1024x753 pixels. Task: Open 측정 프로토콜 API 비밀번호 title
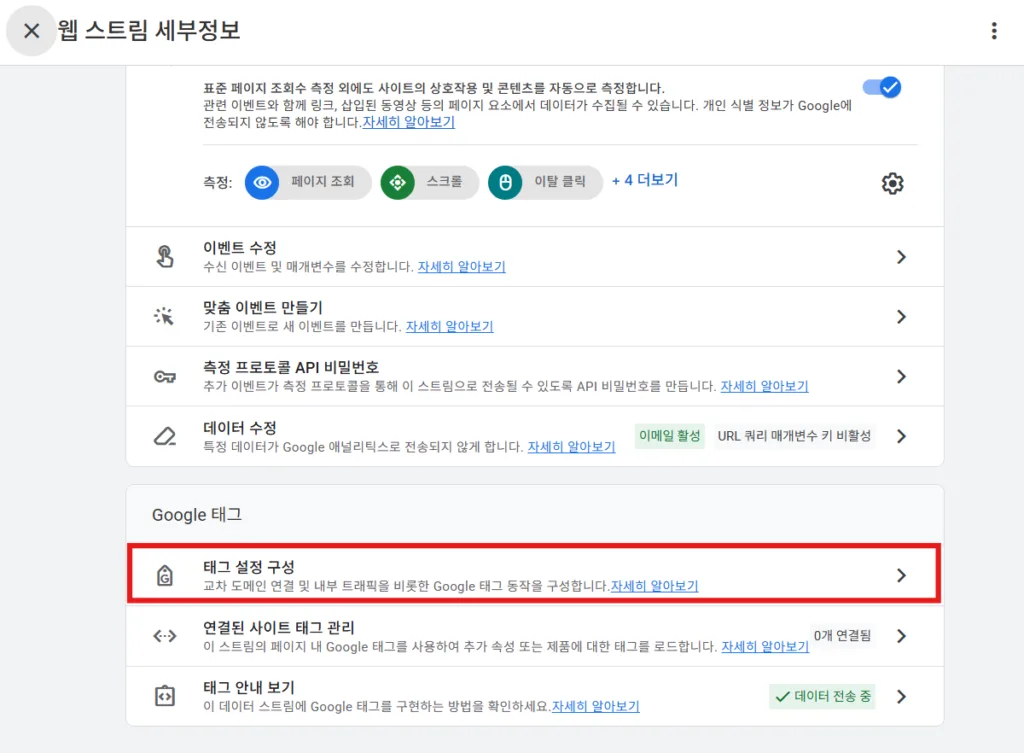[x=291, y=367]
